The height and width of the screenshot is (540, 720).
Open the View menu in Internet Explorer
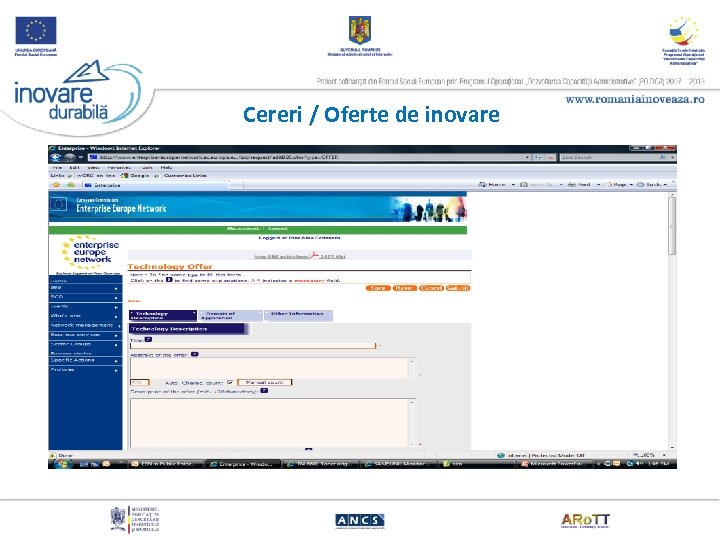[x=93, y=168]
